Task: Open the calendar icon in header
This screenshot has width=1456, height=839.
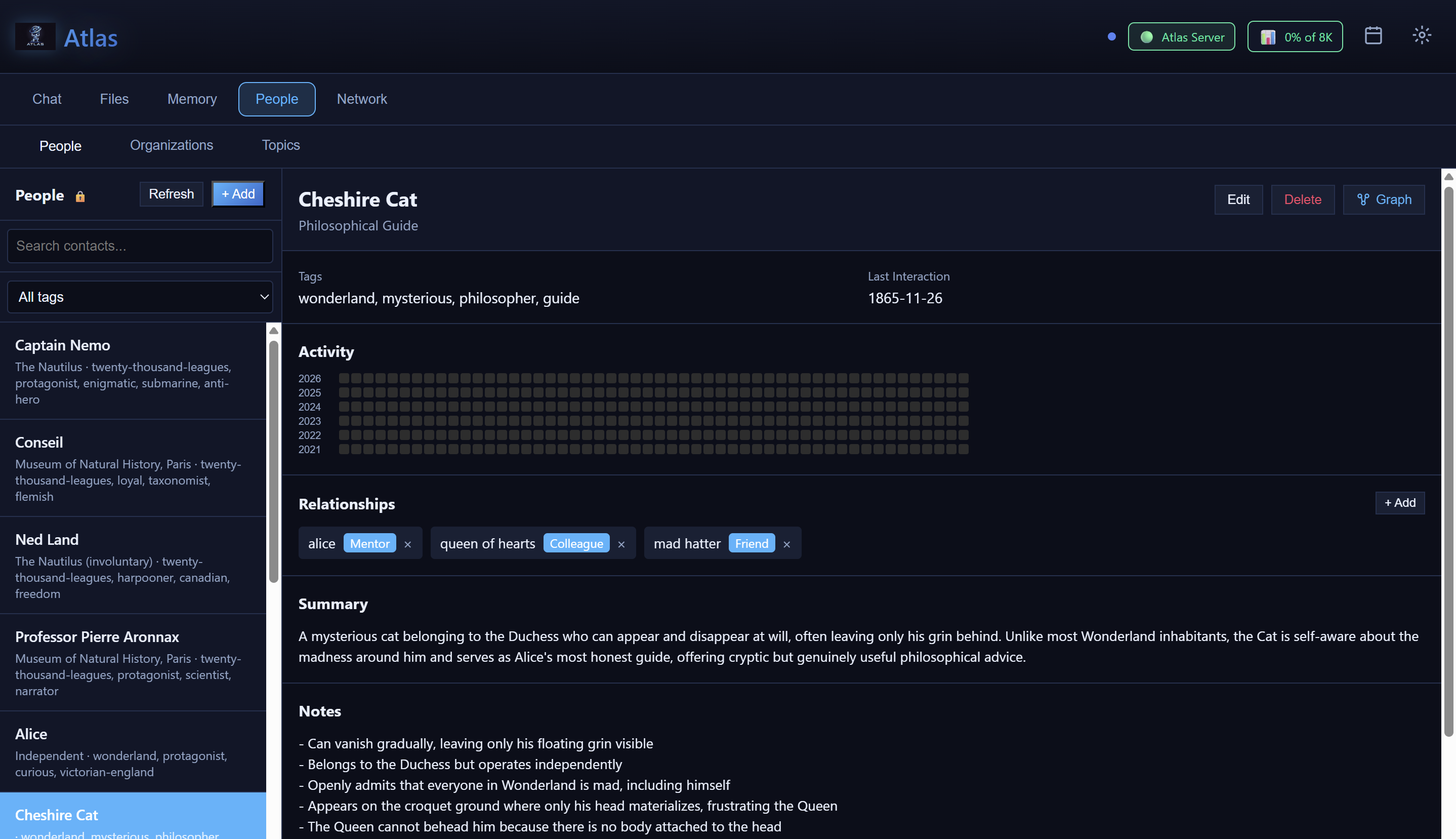Action: tap(1372, 36)
